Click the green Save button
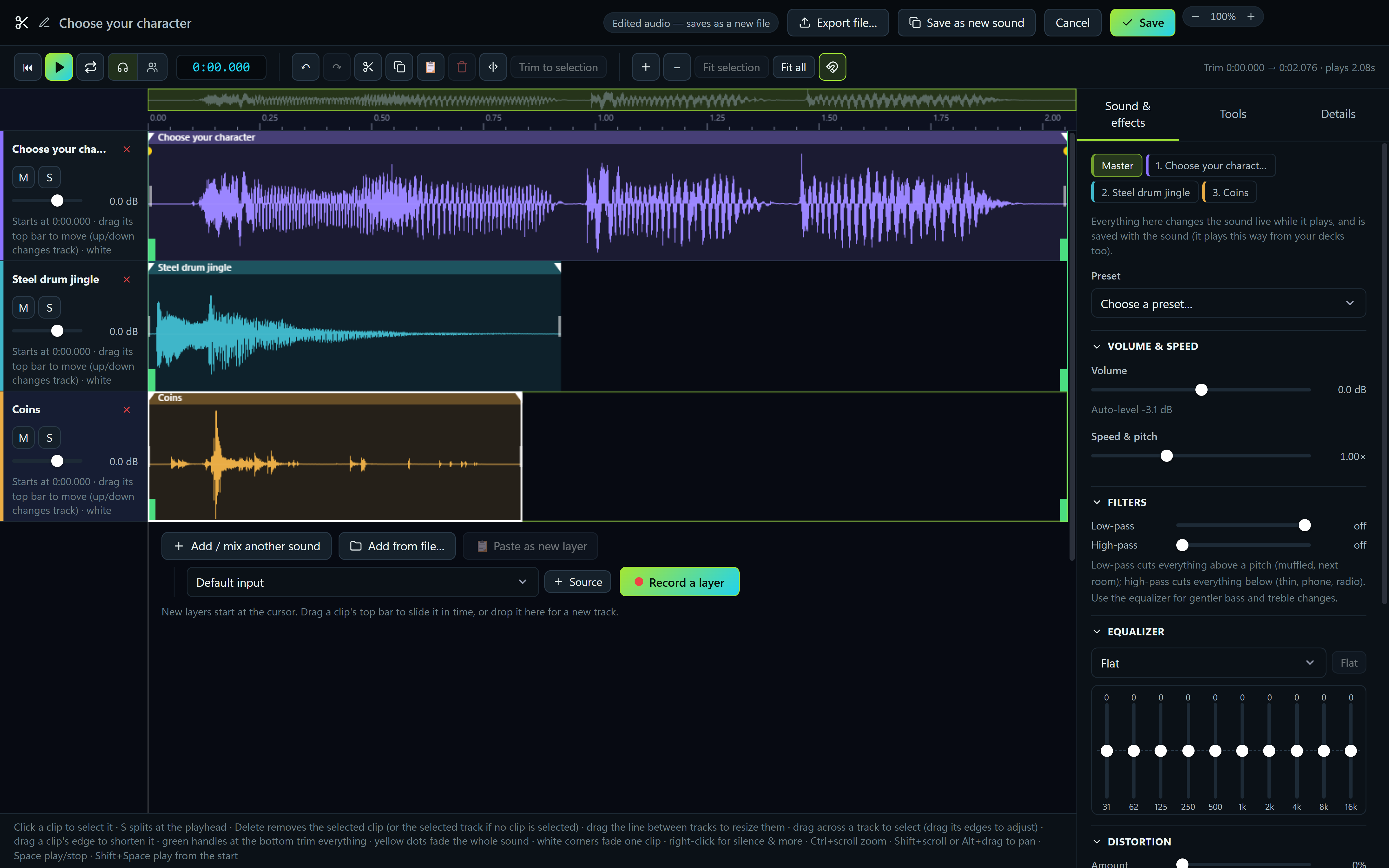The image size is (1389, 868). click(1142, 23)
